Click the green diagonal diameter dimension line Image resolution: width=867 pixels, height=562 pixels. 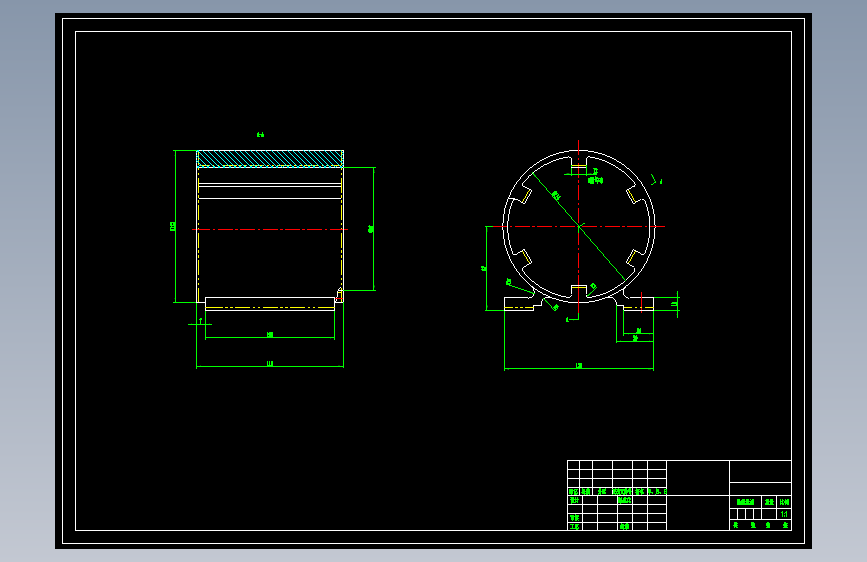click(x=578, y=226)
